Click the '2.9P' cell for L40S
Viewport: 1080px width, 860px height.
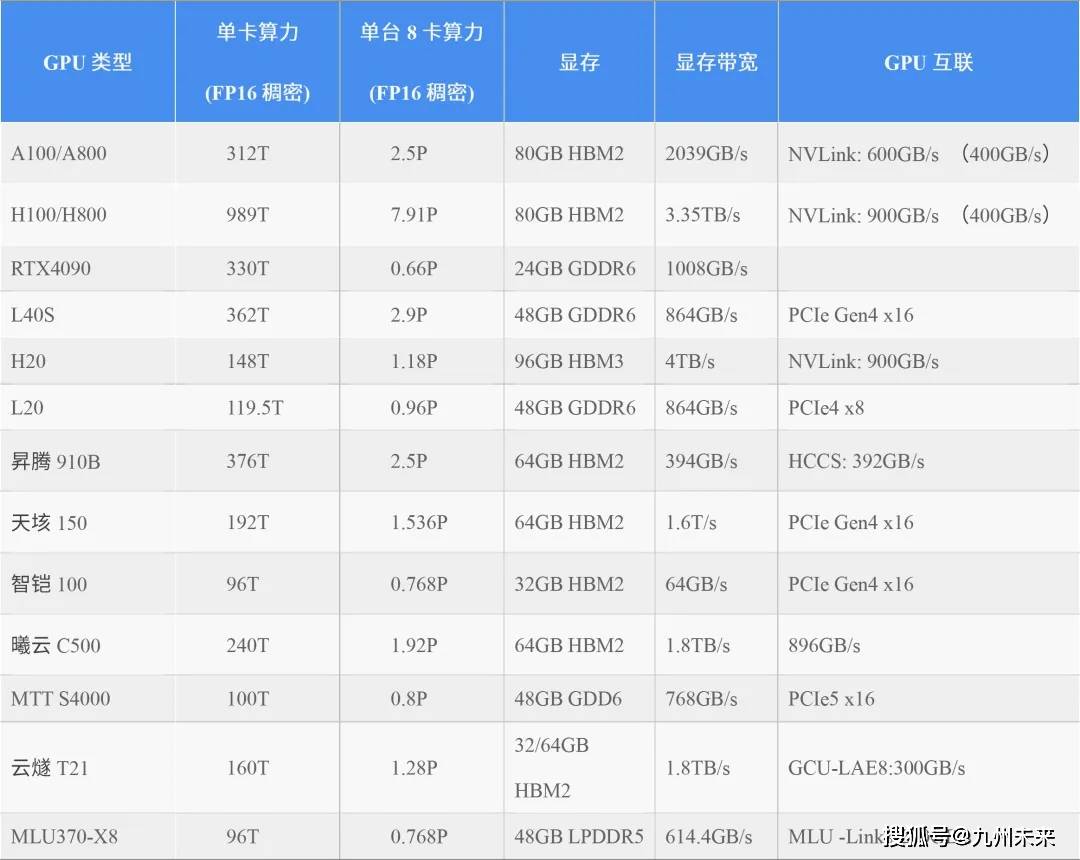[x=409, y=315]
